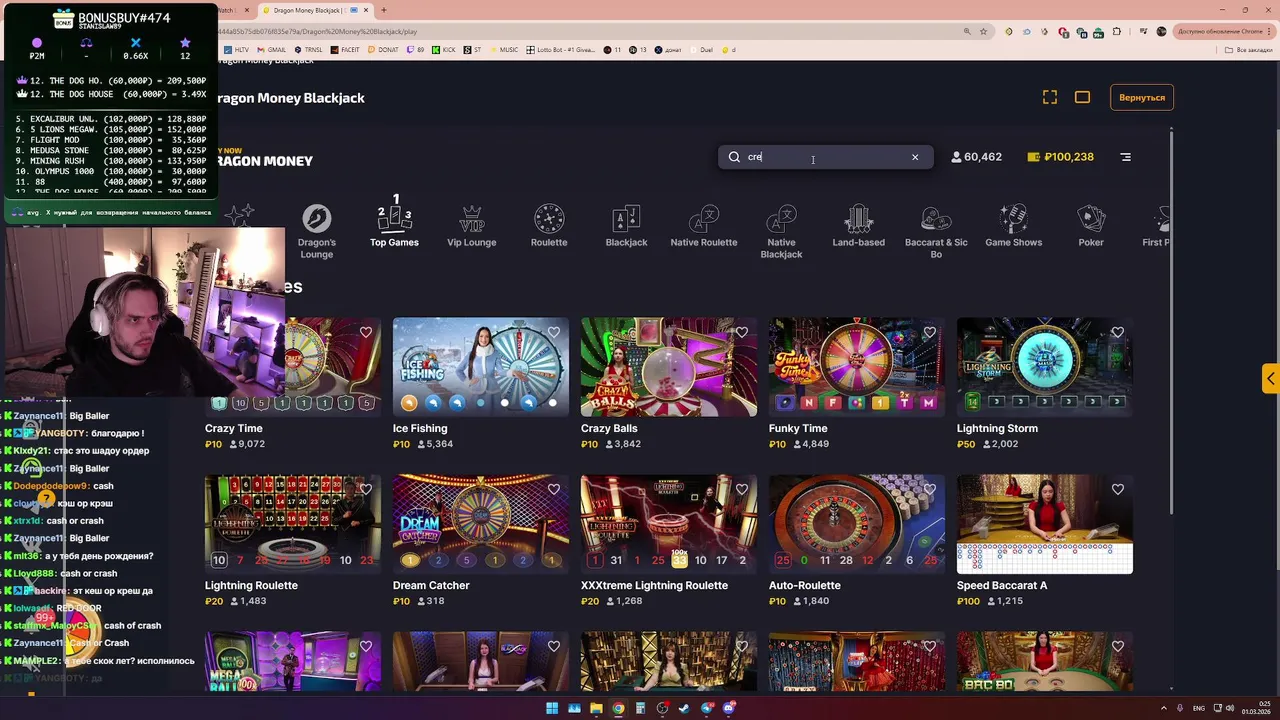Image resolution: width=1280 pixels, height=720 pixels.
Task: Show hidden system tray icons
Action: tap(1164, 708)
